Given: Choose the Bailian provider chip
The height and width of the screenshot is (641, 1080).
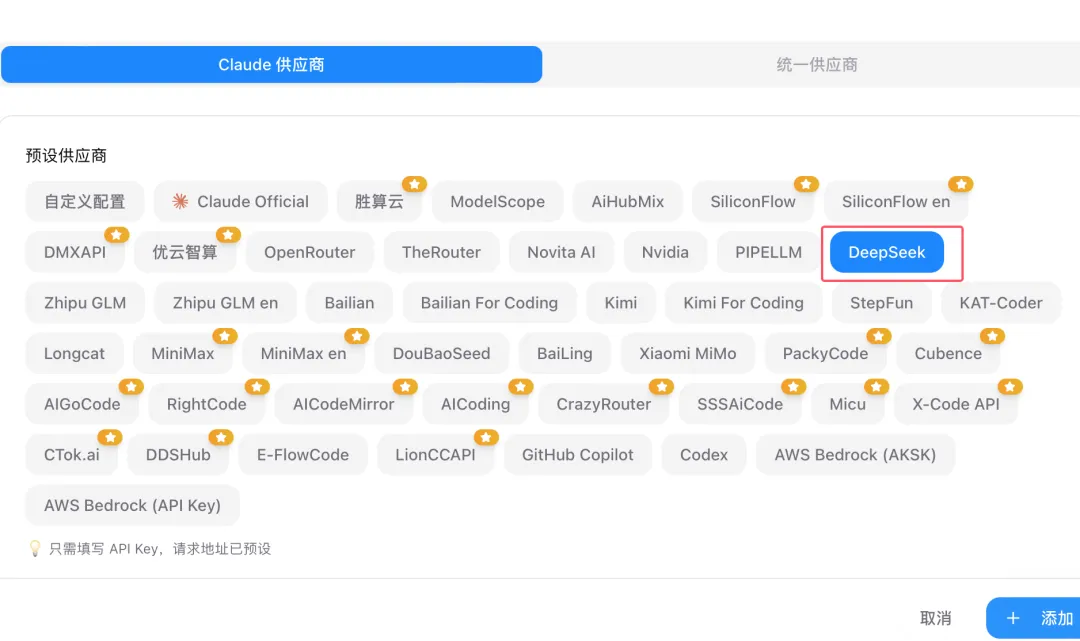Looking at the screenshot, I should click(x=349, y=303).
